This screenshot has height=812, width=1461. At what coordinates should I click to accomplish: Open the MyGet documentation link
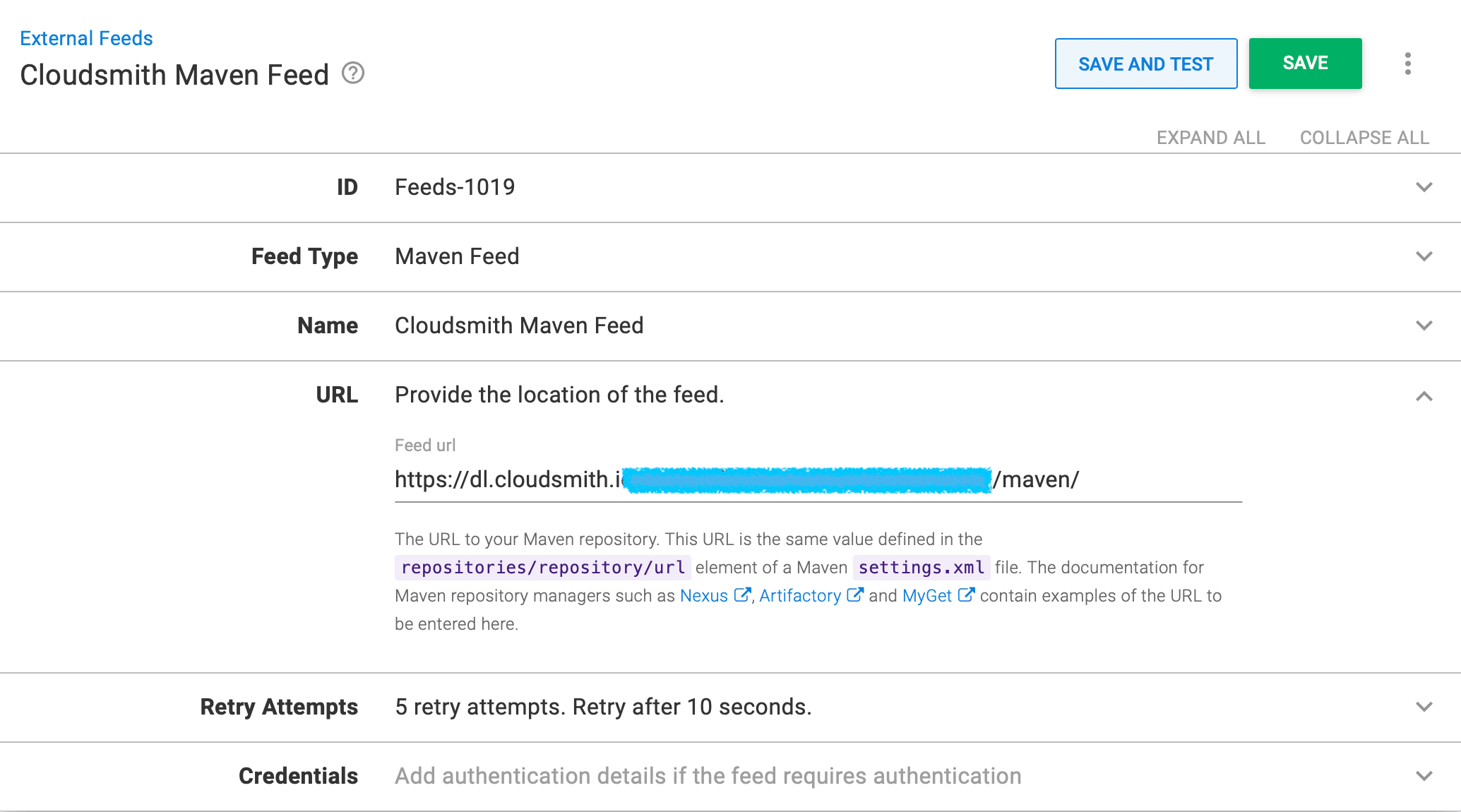point(926,596)
